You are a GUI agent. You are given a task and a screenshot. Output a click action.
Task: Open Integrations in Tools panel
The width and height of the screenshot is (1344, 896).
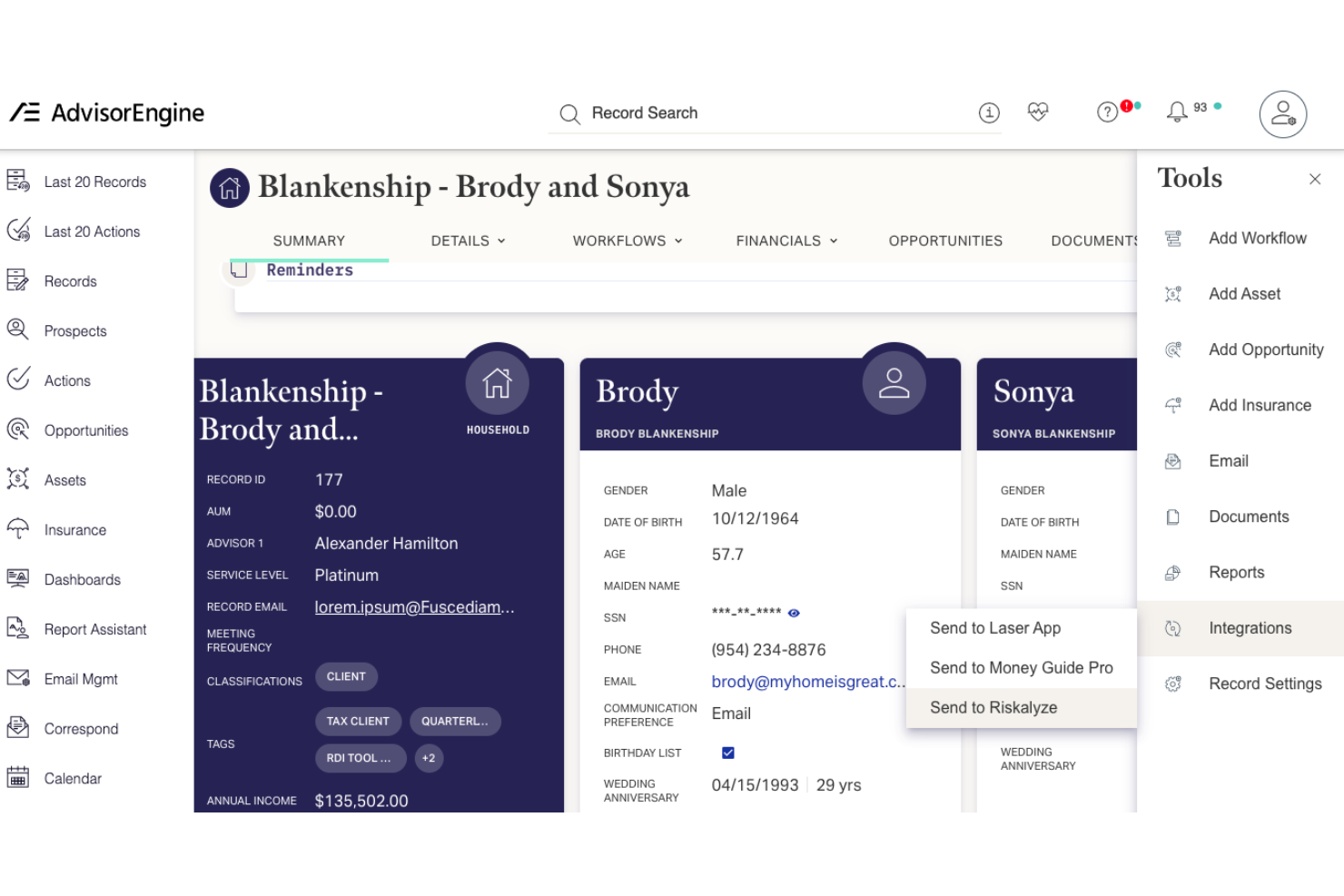[1240, 628]
